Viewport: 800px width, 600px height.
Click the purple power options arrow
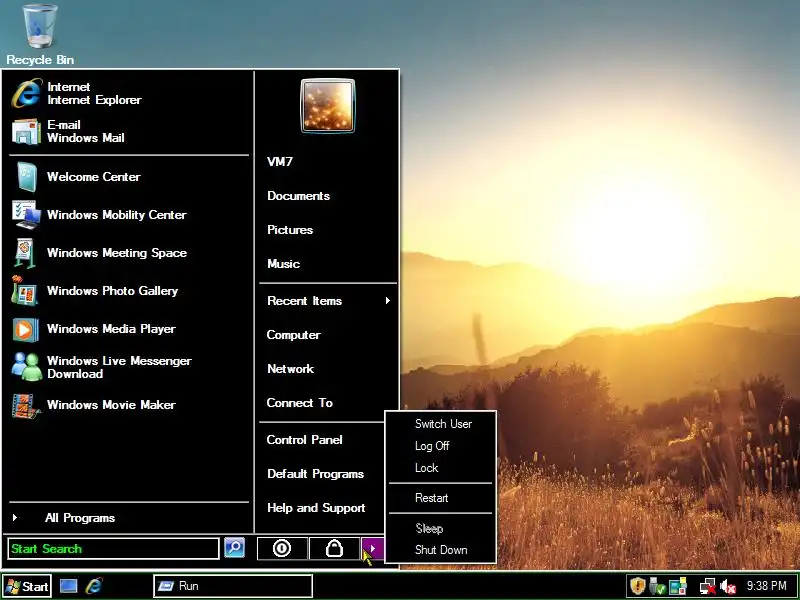point(372,548)
